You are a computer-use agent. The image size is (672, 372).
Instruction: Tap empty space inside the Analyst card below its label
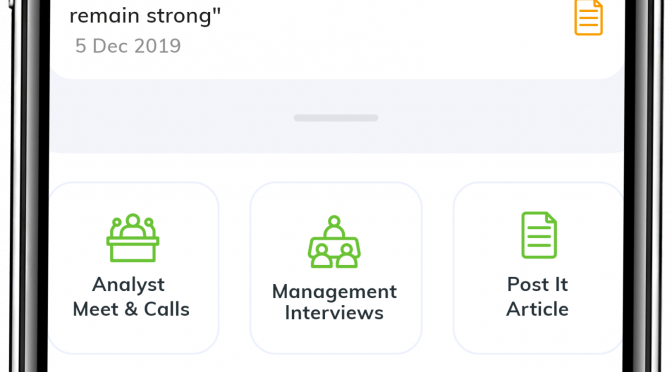(133, 336)
